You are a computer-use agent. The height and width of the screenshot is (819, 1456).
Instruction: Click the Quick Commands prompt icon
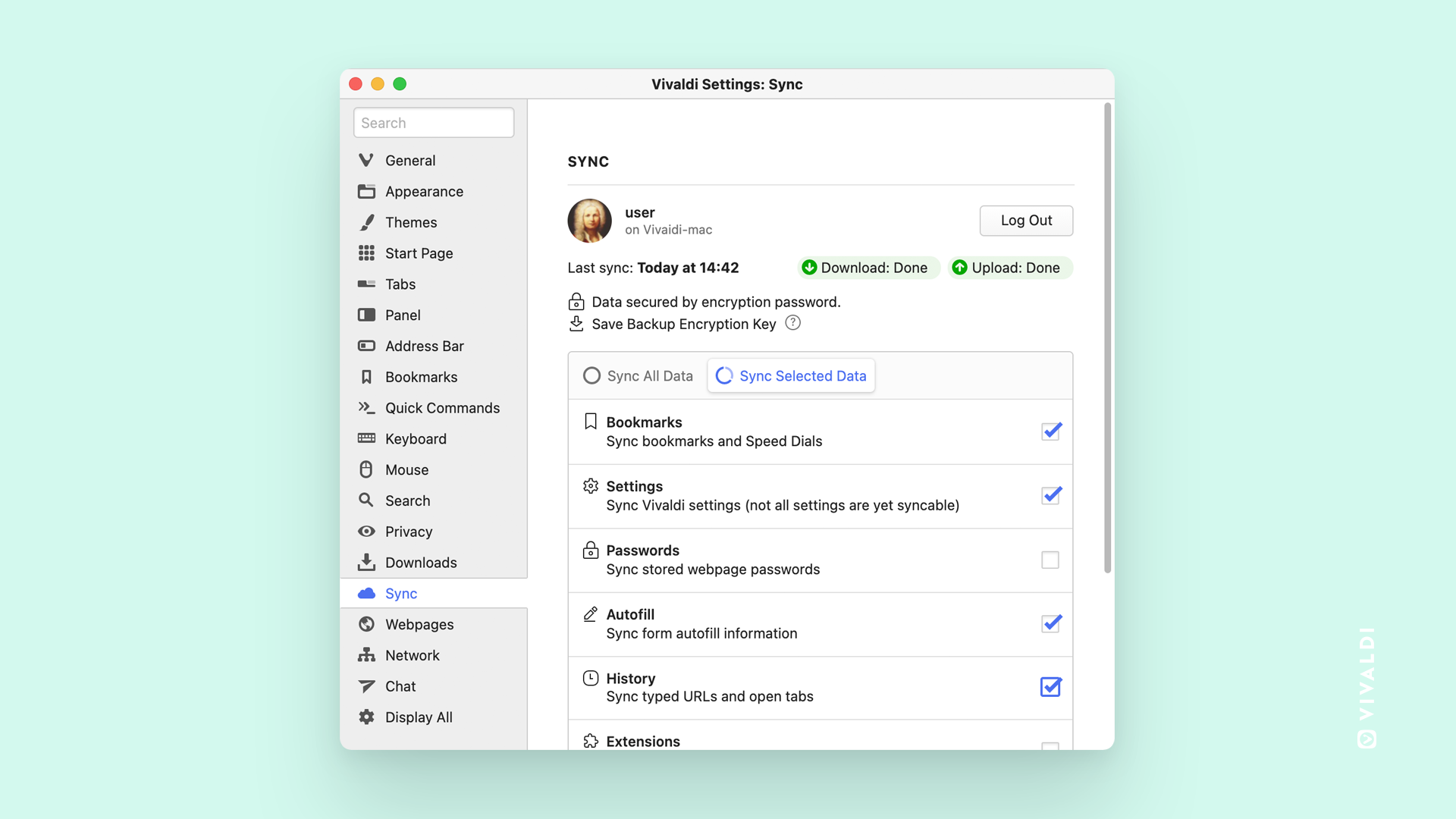pos(367,408)
